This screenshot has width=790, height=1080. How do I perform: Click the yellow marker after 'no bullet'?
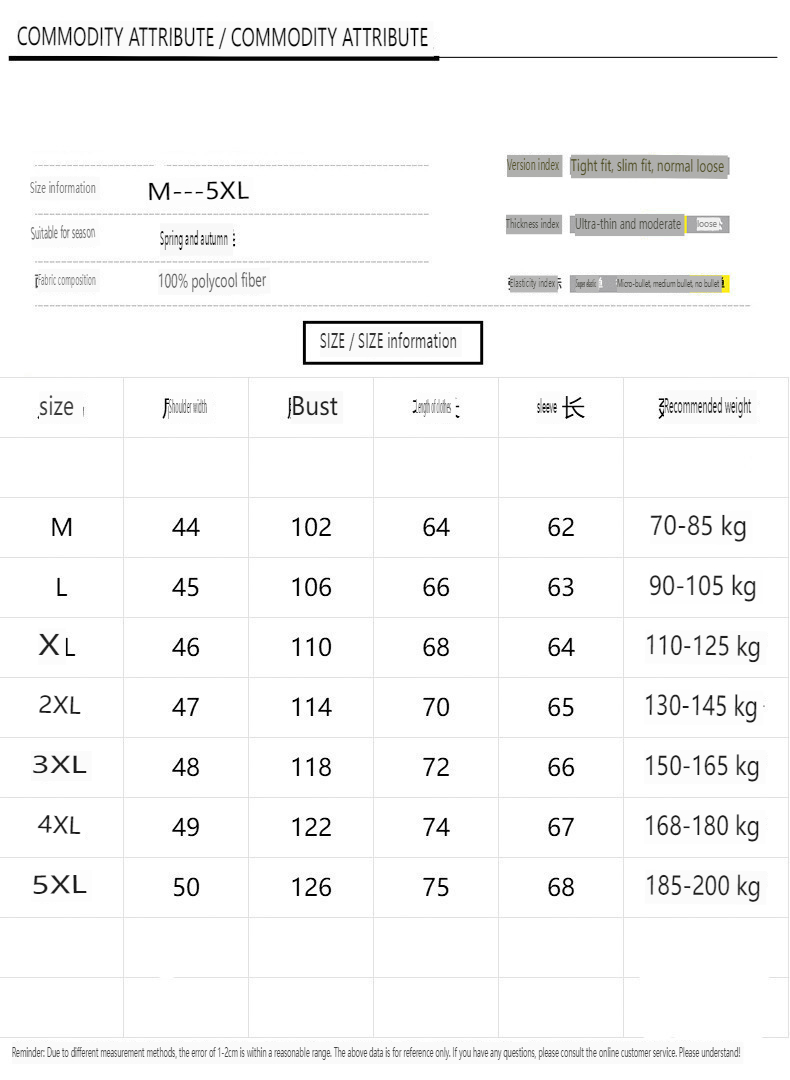pyautogui.click(x=724, y=284)
